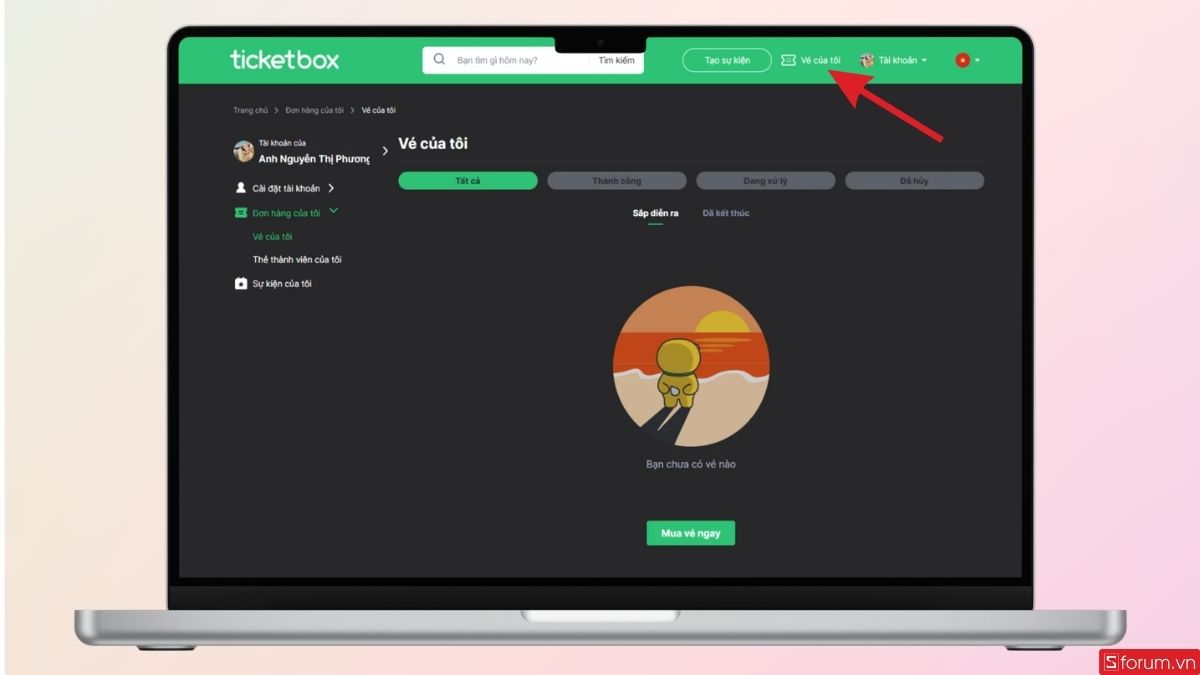Collapse the Đơn hàng của tôi section

point(334,211)
